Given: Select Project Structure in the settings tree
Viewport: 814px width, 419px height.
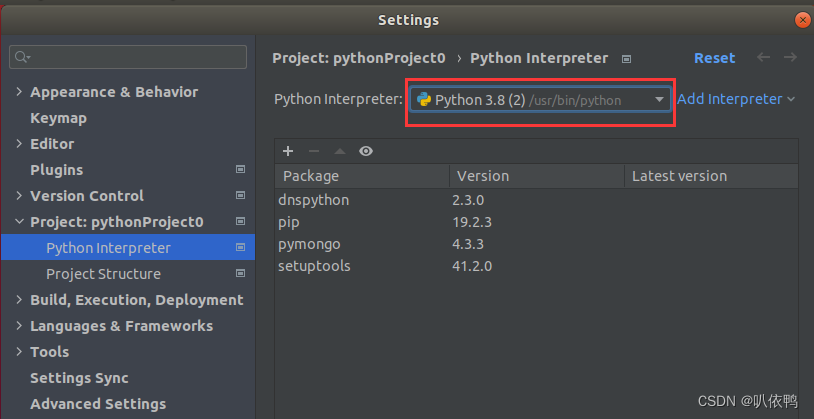Looking at the screenshot, I should click(x=103, y=274).
